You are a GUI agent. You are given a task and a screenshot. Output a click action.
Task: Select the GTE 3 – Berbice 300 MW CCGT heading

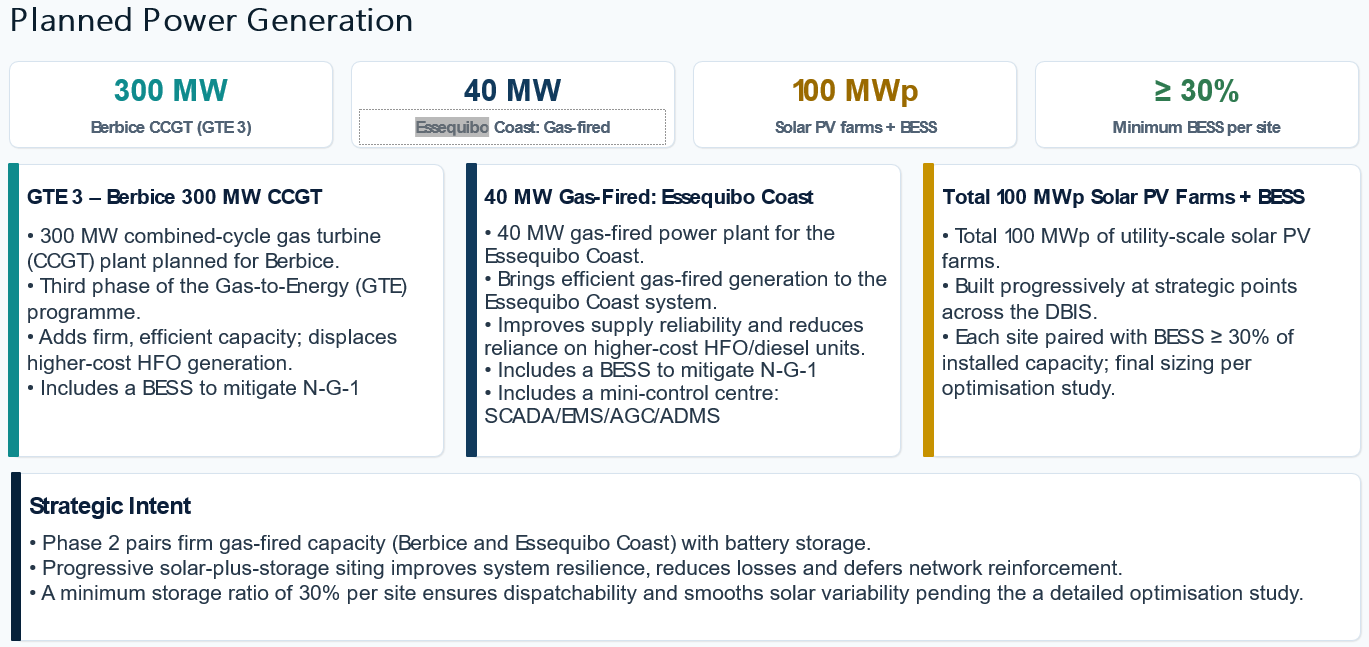click(175, 197)
